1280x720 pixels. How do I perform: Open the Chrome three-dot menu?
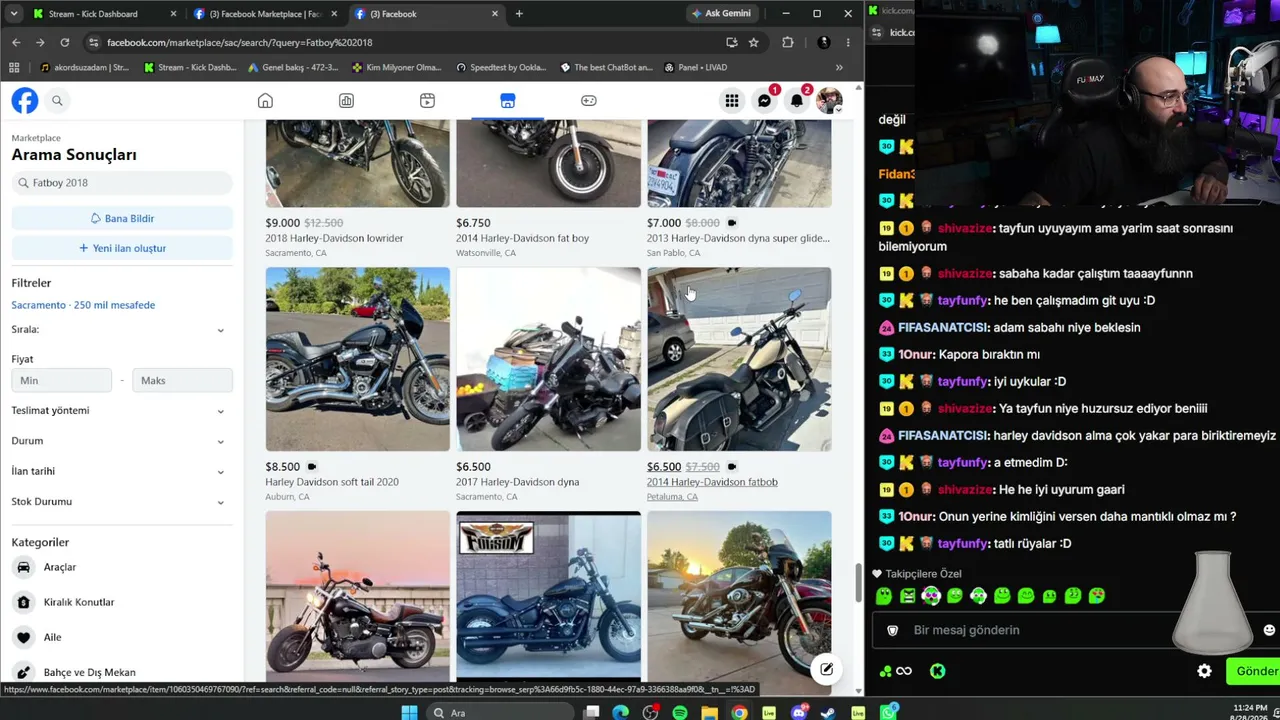848,42
